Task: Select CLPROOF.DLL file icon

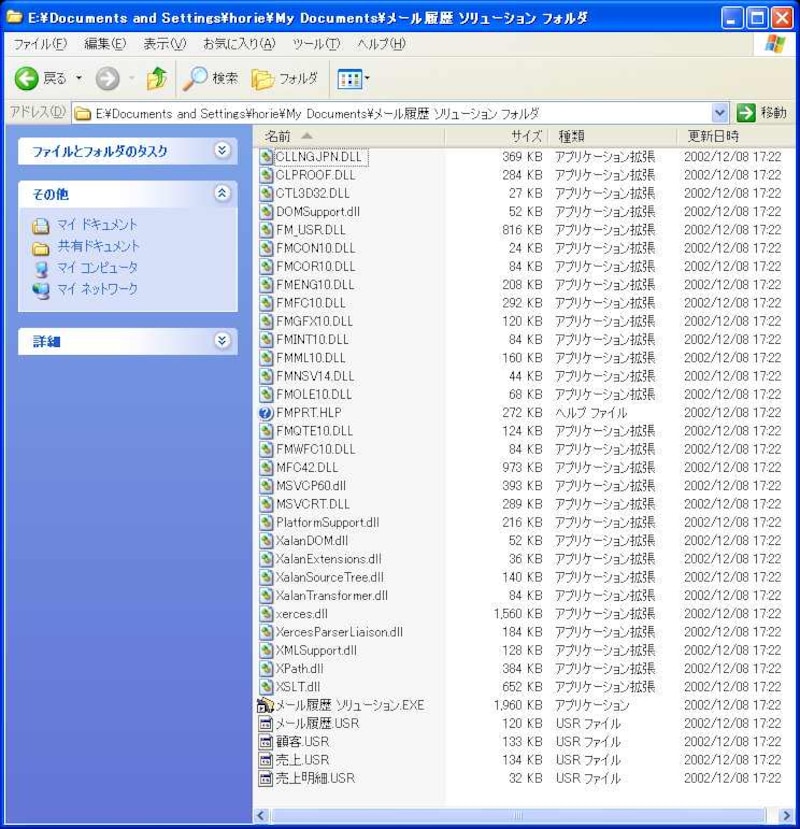Action: click(266, 175)
